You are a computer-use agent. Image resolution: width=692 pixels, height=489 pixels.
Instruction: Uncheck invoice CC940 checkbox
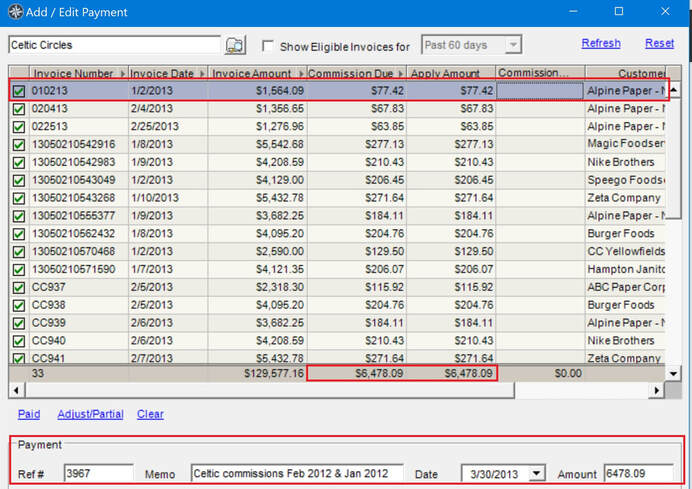tap(19, 341)
